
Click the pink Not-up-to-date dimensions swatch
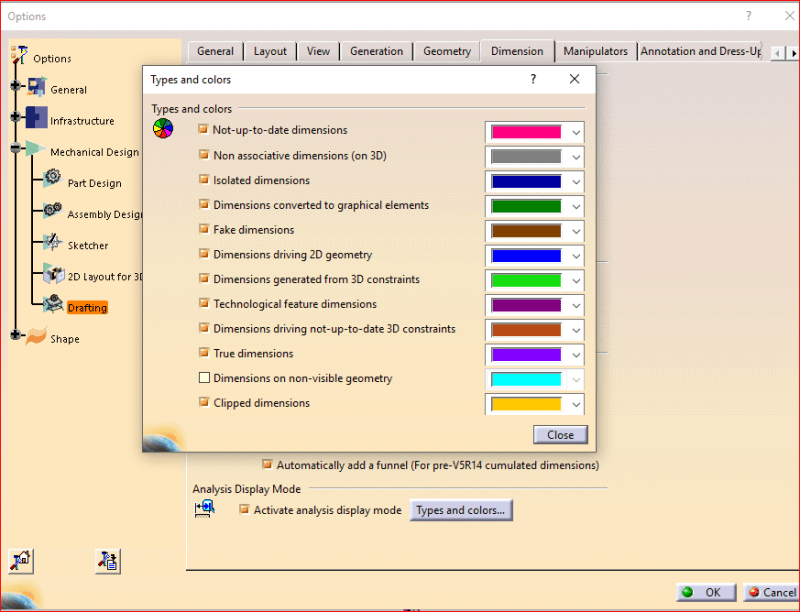click(x=526, y=131)
